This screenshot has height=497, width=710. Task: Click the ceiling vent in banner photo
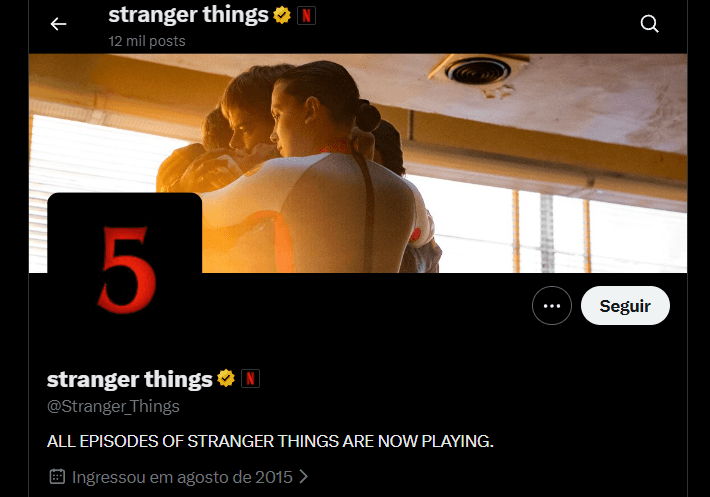pyautogui.click(x=478, y=71)
